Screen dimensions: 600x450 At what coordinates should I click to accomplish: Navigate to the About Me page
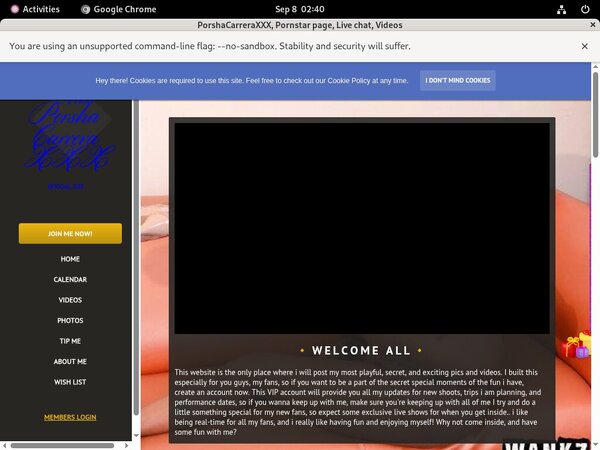coord(70,362)
